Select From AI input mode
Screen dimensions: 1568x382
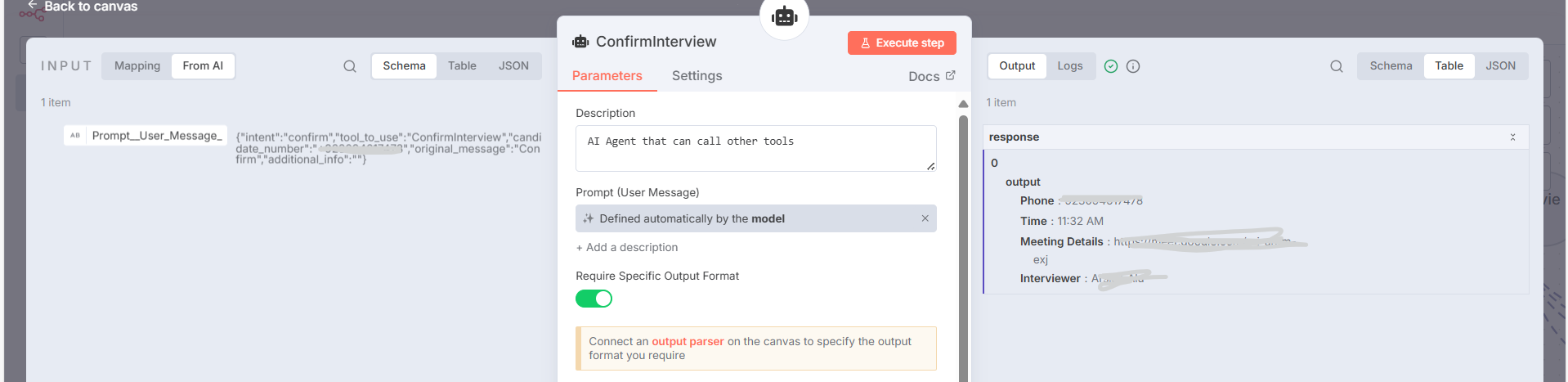pos(203,66)
